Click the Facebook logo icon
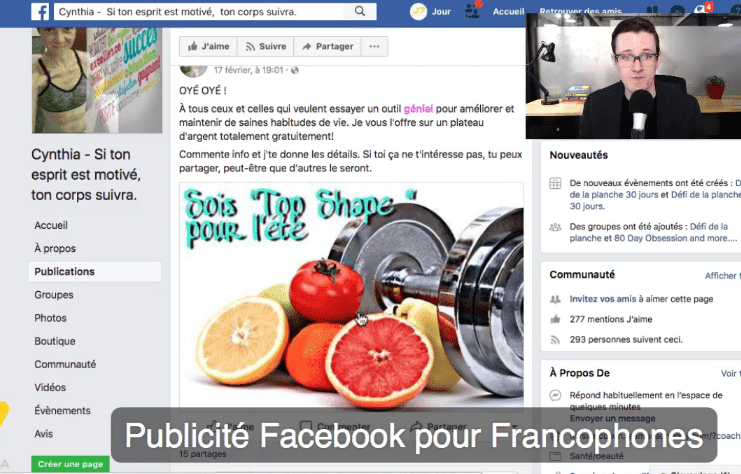The width and height of the screenshot is (741, 474). coord(40,11)
